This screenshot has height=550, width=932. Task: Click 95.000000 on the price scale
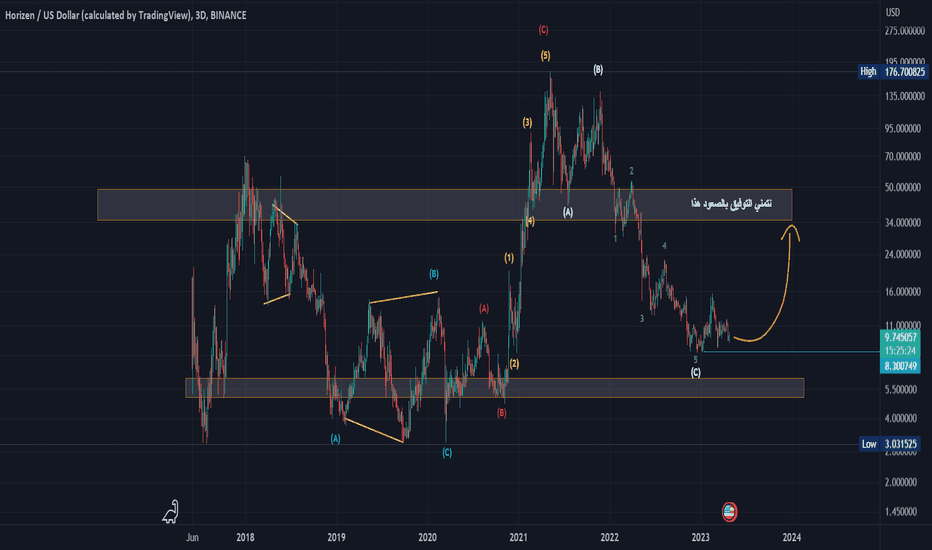(x=905, y=128)
